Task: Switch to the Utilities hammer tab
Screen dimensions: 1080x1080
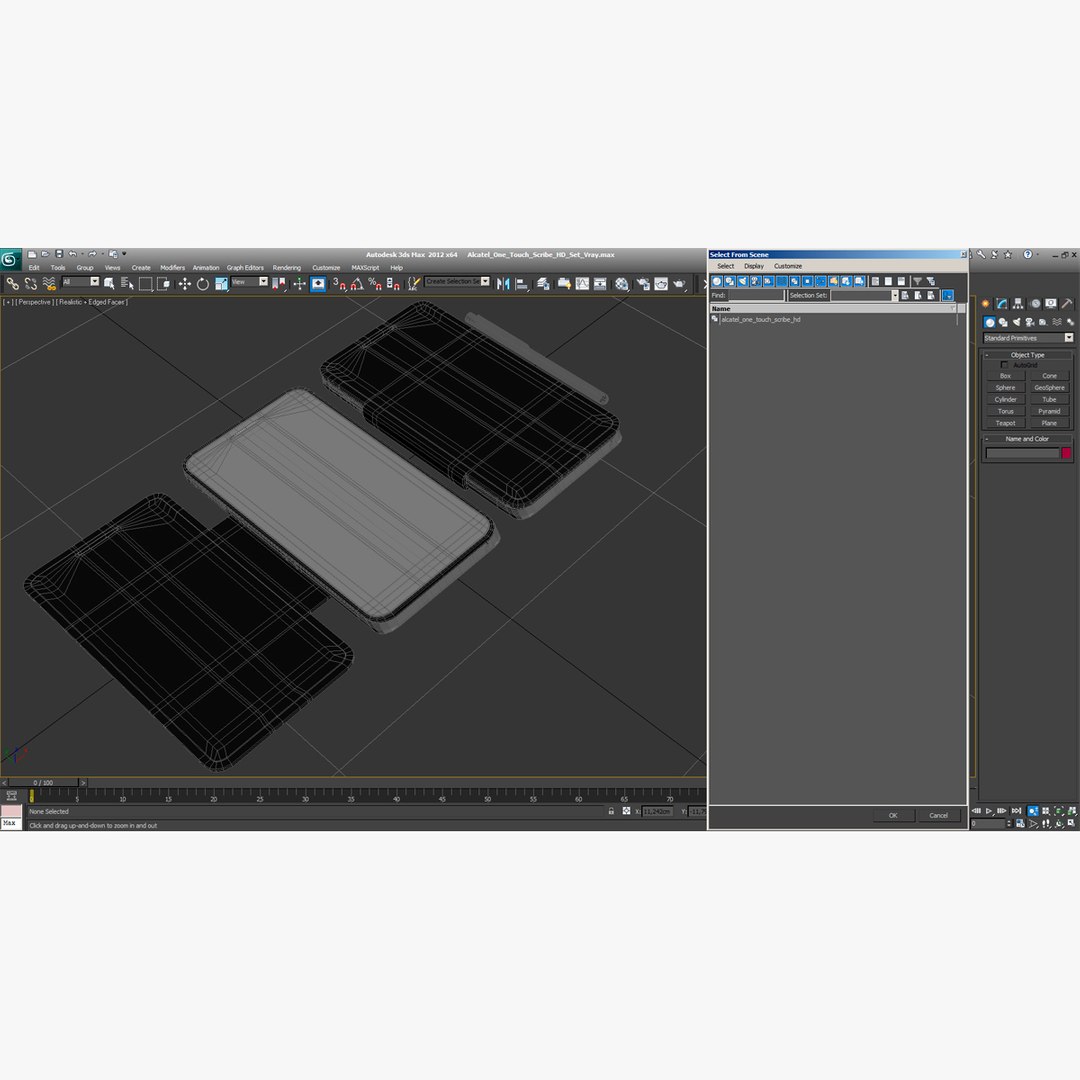Action: 1067,304
